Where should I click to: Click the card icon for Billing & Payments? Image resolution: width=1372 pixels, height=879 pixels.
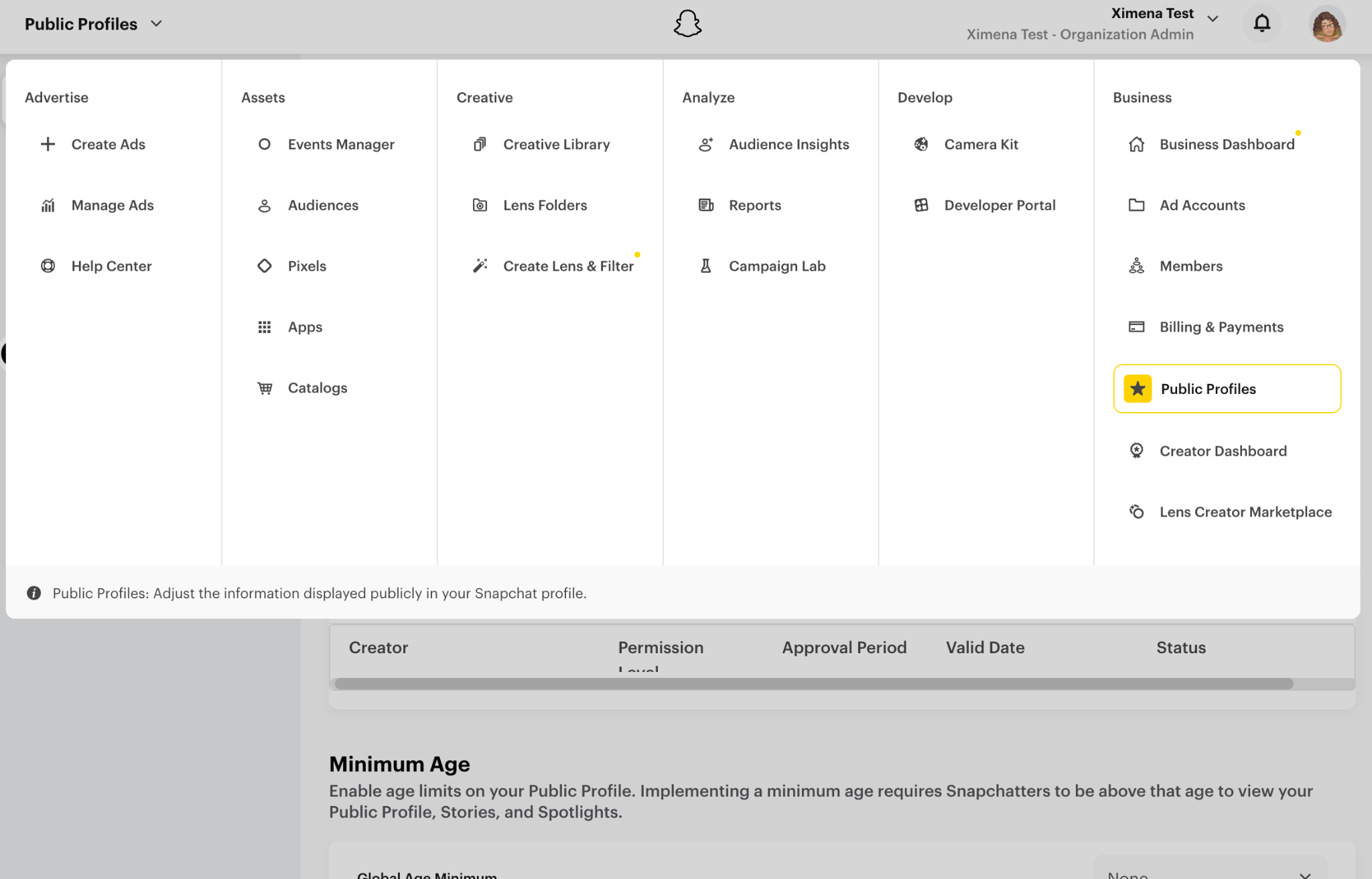tap(1136, 327)
